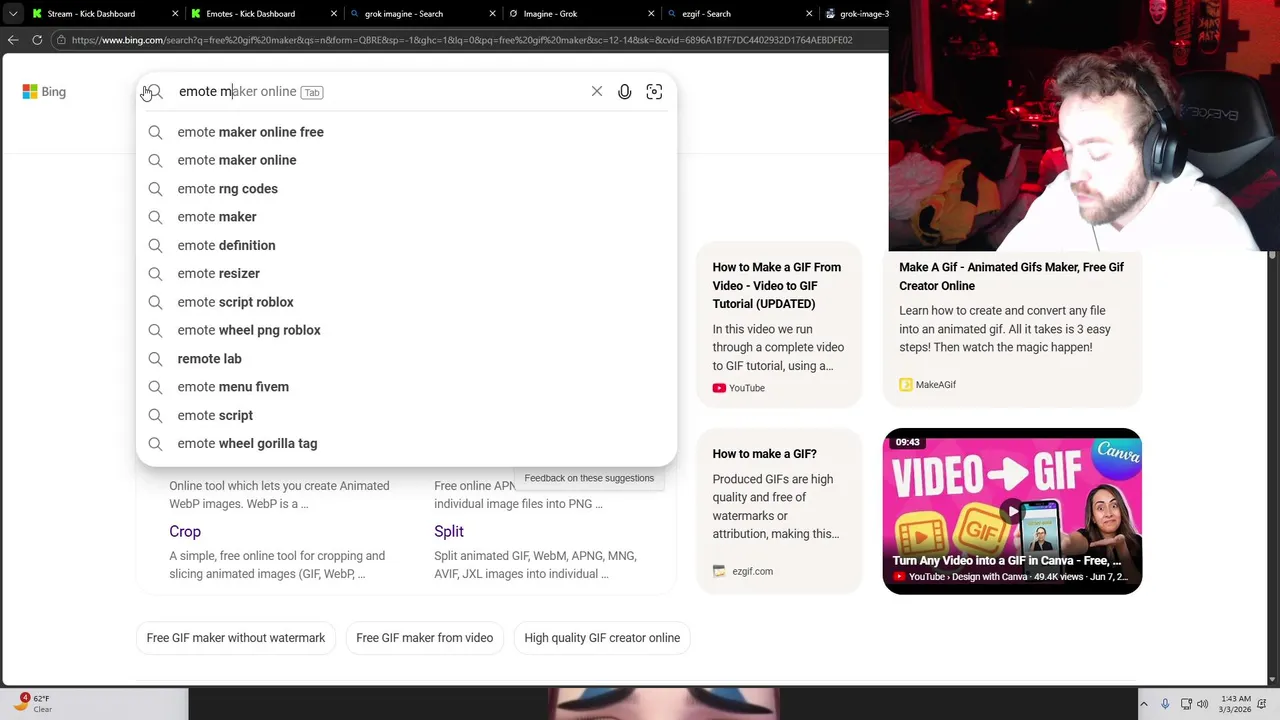Click the browser back arrow

coord(13,40)
